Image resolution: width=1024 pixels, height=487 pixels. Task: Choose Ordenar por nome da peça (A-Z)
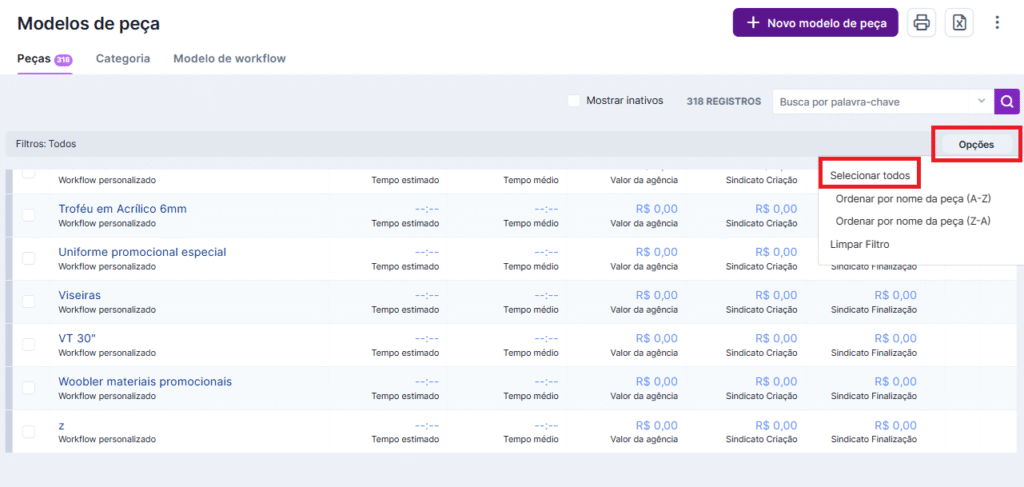[x=913, y=198]
